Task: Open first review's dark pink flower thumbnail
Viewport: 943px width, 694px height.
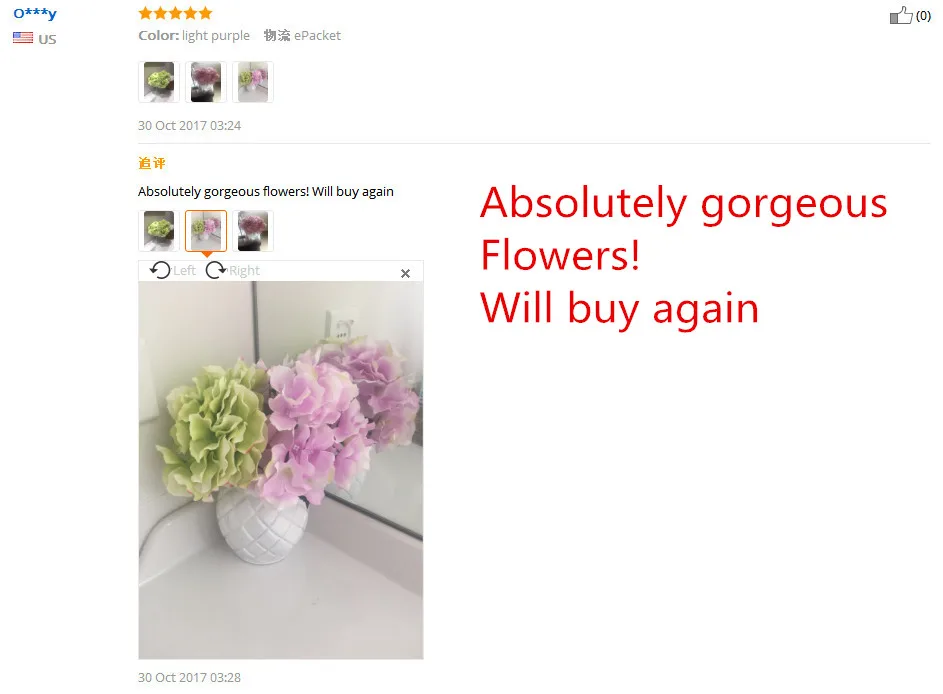Action: click(x=206, y=82)
